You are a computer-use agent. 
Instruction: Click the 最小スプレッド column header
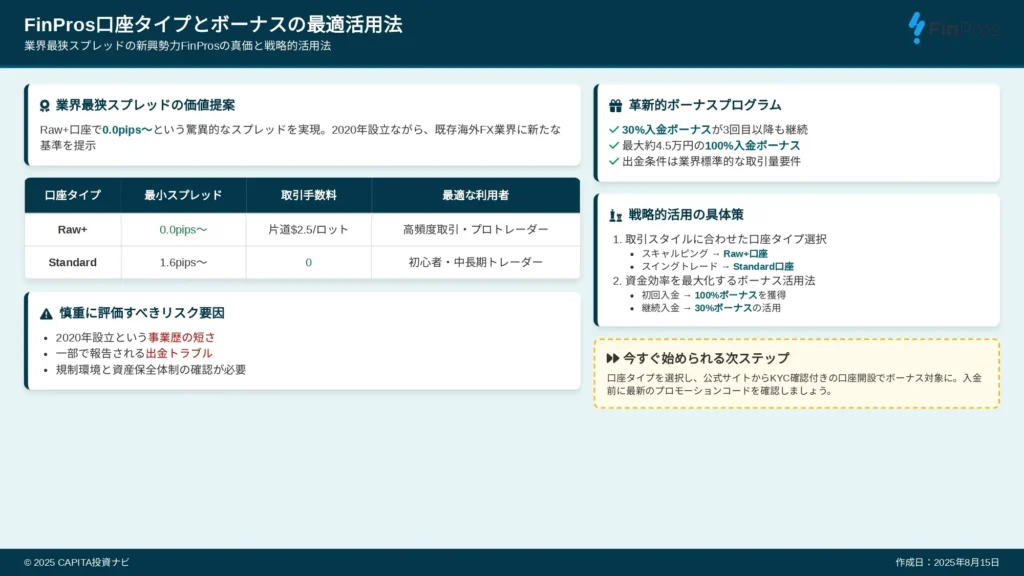[184, 195]
